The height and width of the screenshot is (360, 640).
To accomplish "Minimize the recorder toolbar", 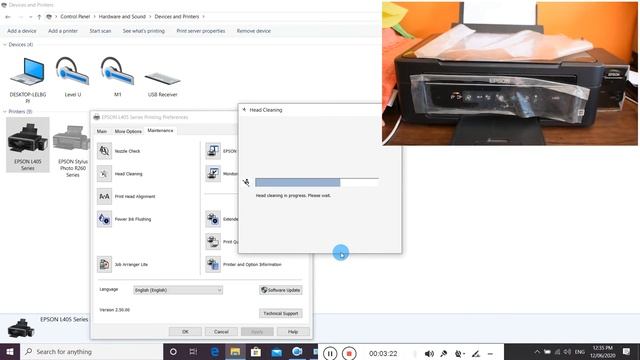I will point(490,353).
